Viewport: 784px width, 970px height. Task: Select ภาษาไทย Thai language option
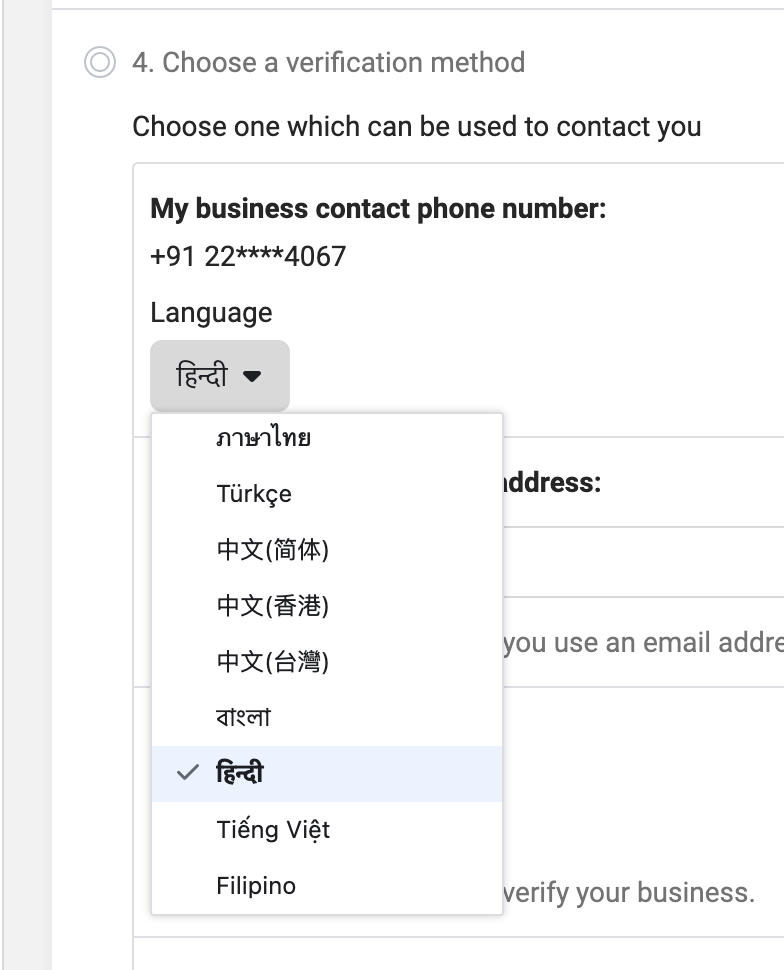(264, 438)
